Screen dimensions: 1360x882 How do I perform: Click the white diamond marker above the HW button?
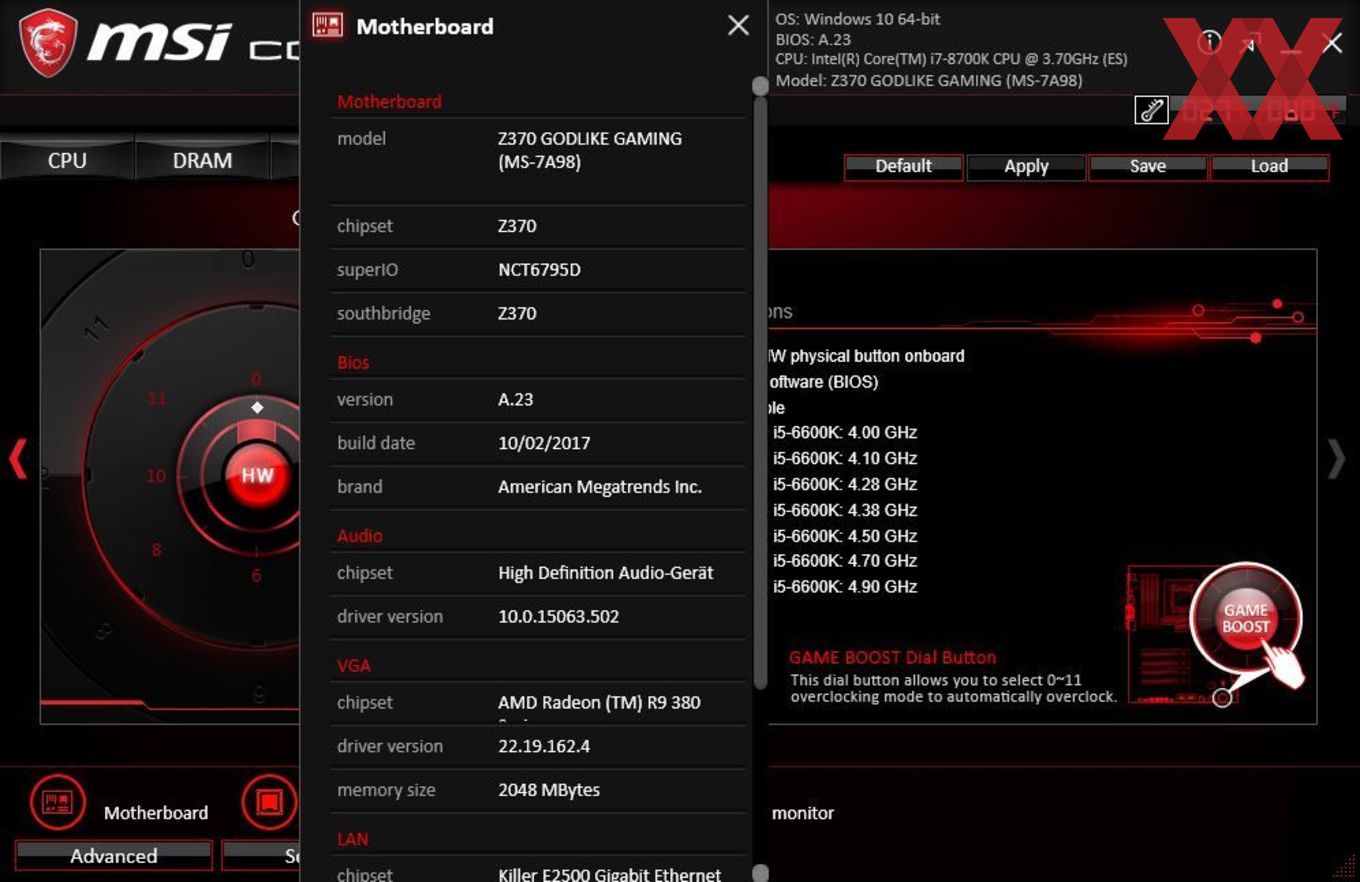point(257,407)
